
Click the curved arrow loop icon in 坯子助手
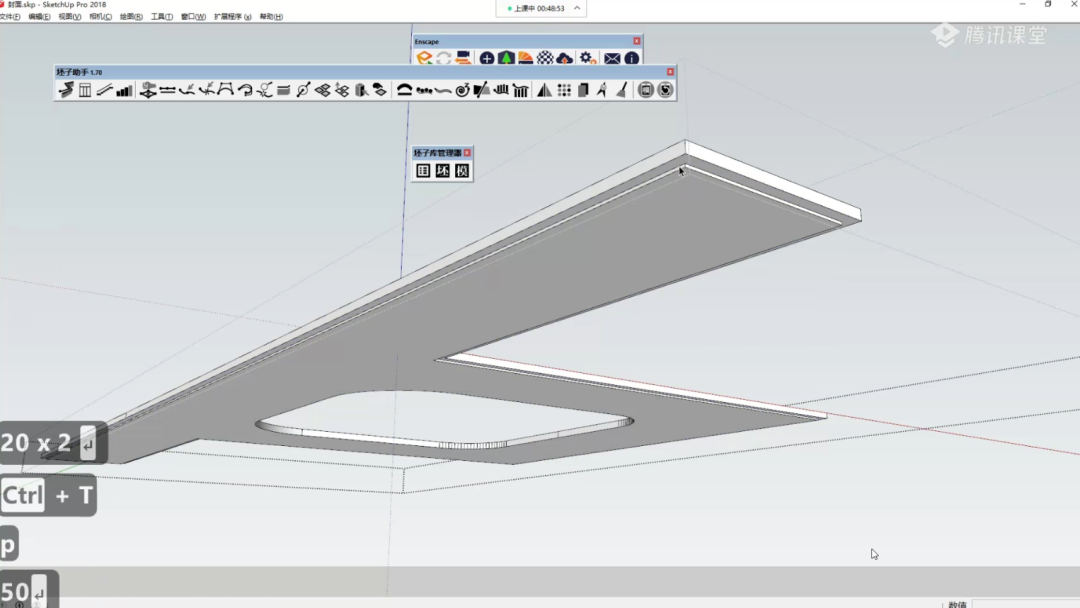coord(245,90)
